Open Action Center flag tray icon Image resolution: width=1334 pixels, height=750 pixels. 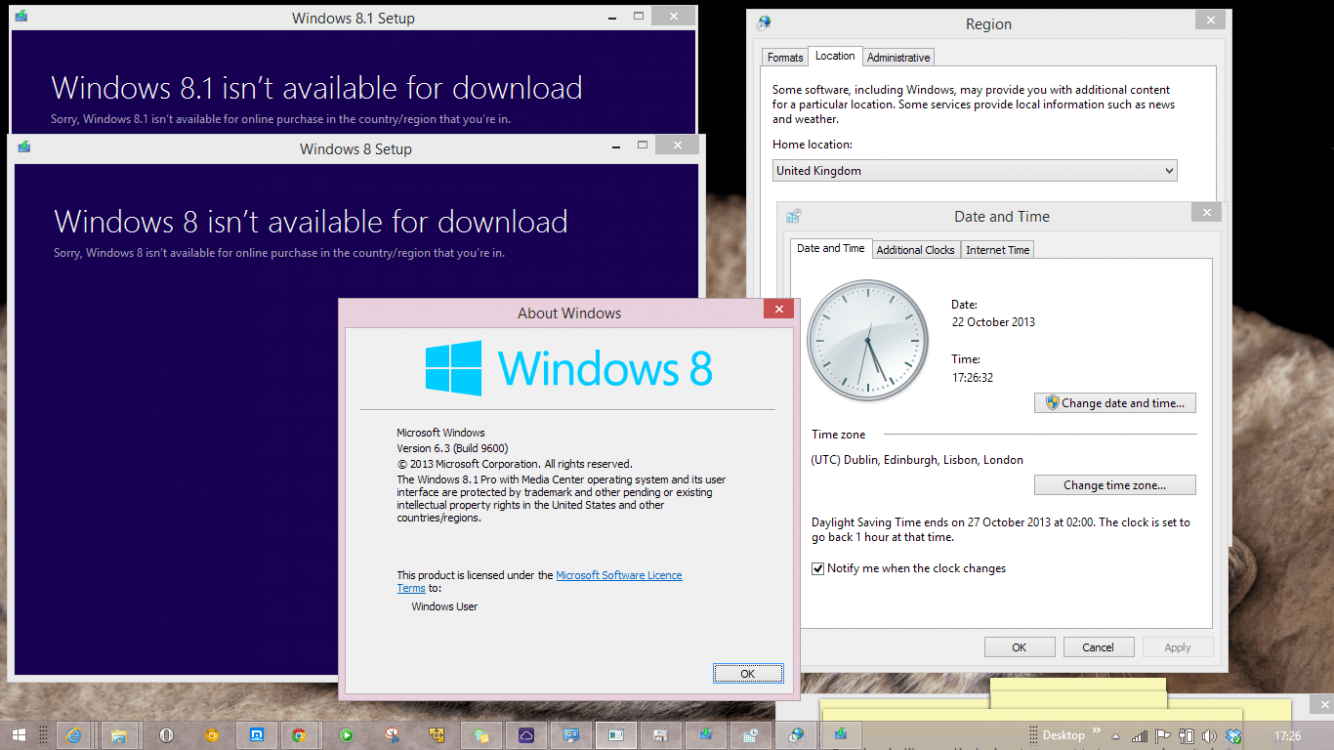(x=1163, y=735)
